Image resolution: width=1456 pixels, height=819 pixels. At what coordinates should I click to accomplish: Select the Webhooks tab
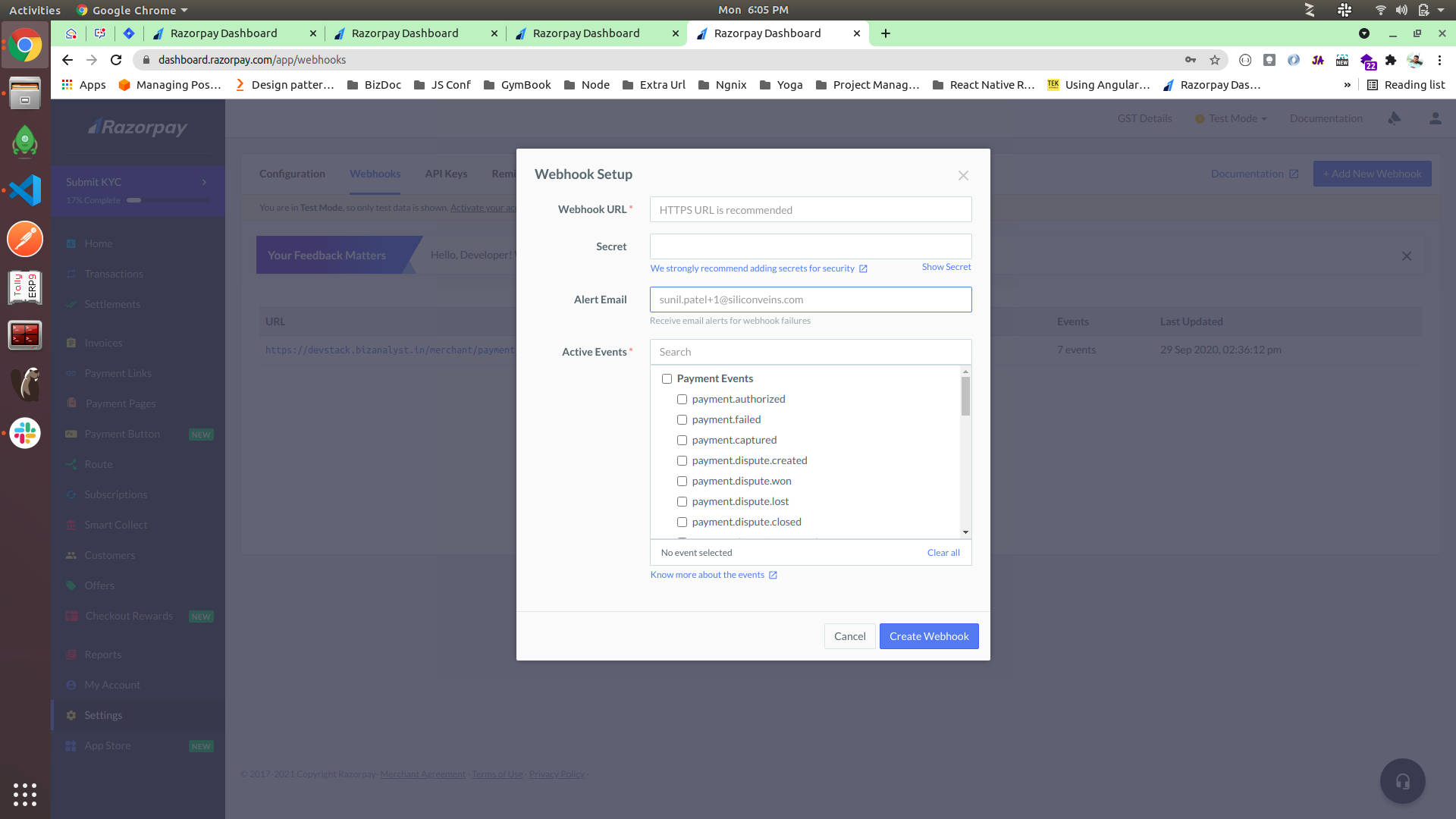[375, 174]
